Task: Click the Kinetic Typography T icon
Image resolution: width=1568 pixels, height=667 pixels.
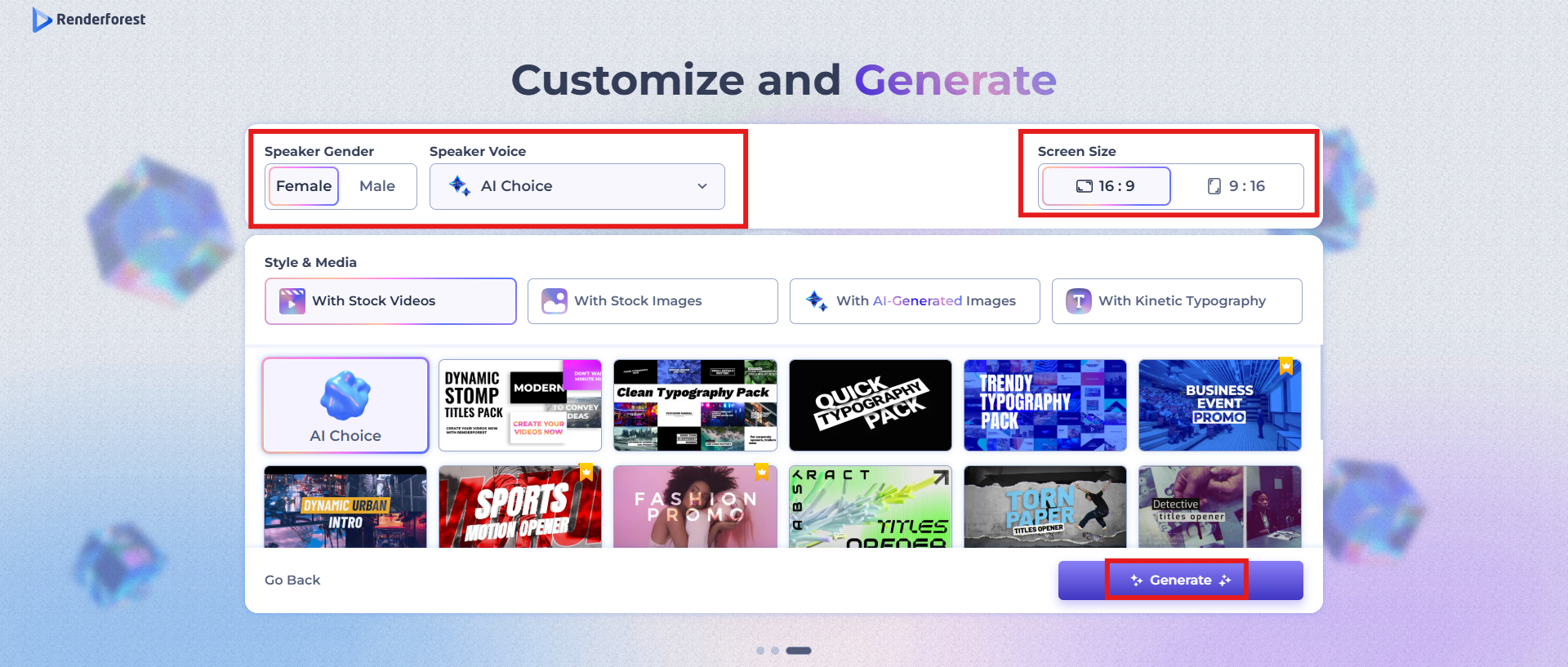Action: pos(1079,301)
